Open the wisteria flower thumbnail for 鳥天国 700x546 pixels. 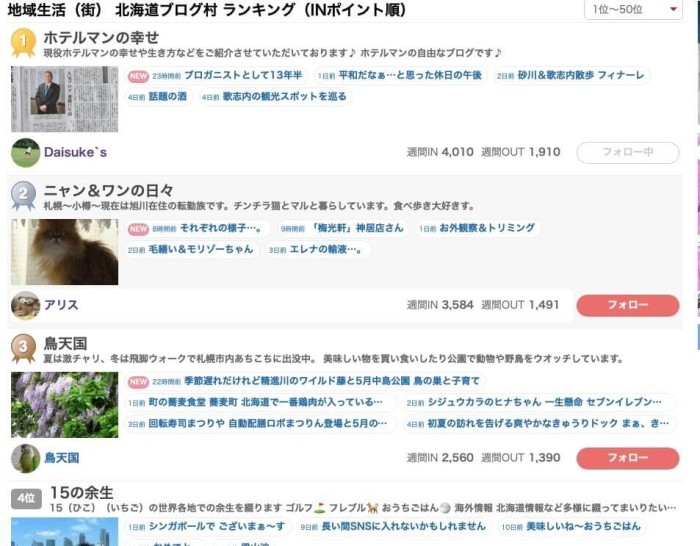[x=64, y=404]
